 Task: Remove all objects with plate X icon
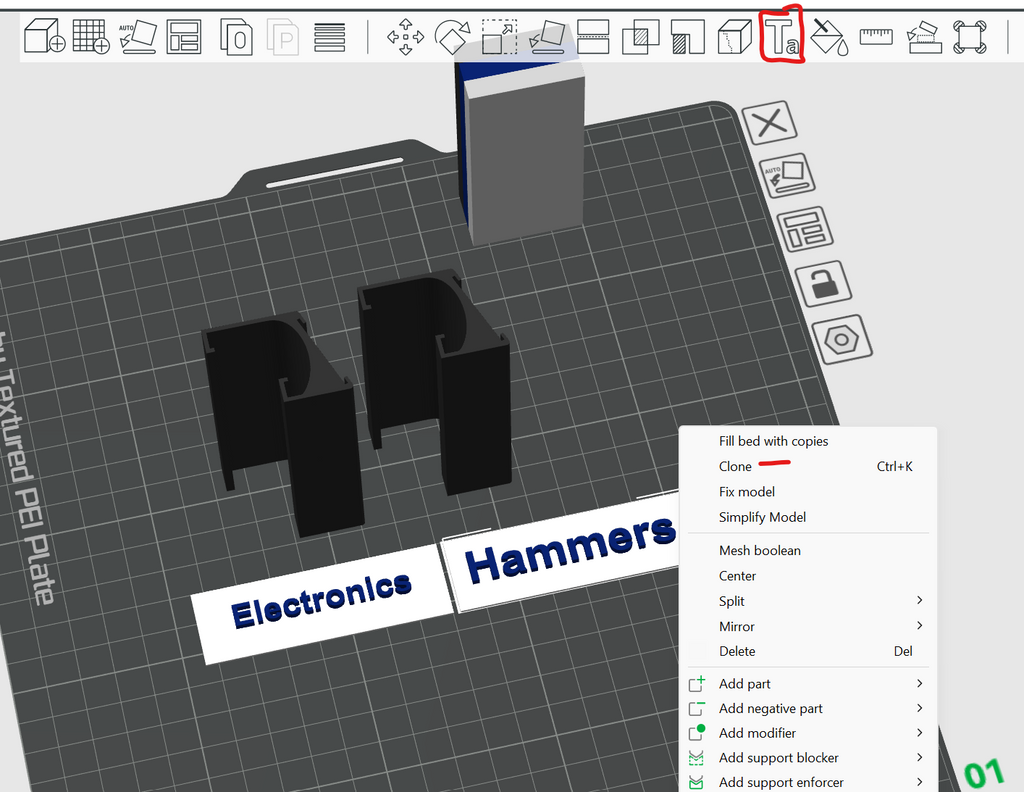(770, 122)
